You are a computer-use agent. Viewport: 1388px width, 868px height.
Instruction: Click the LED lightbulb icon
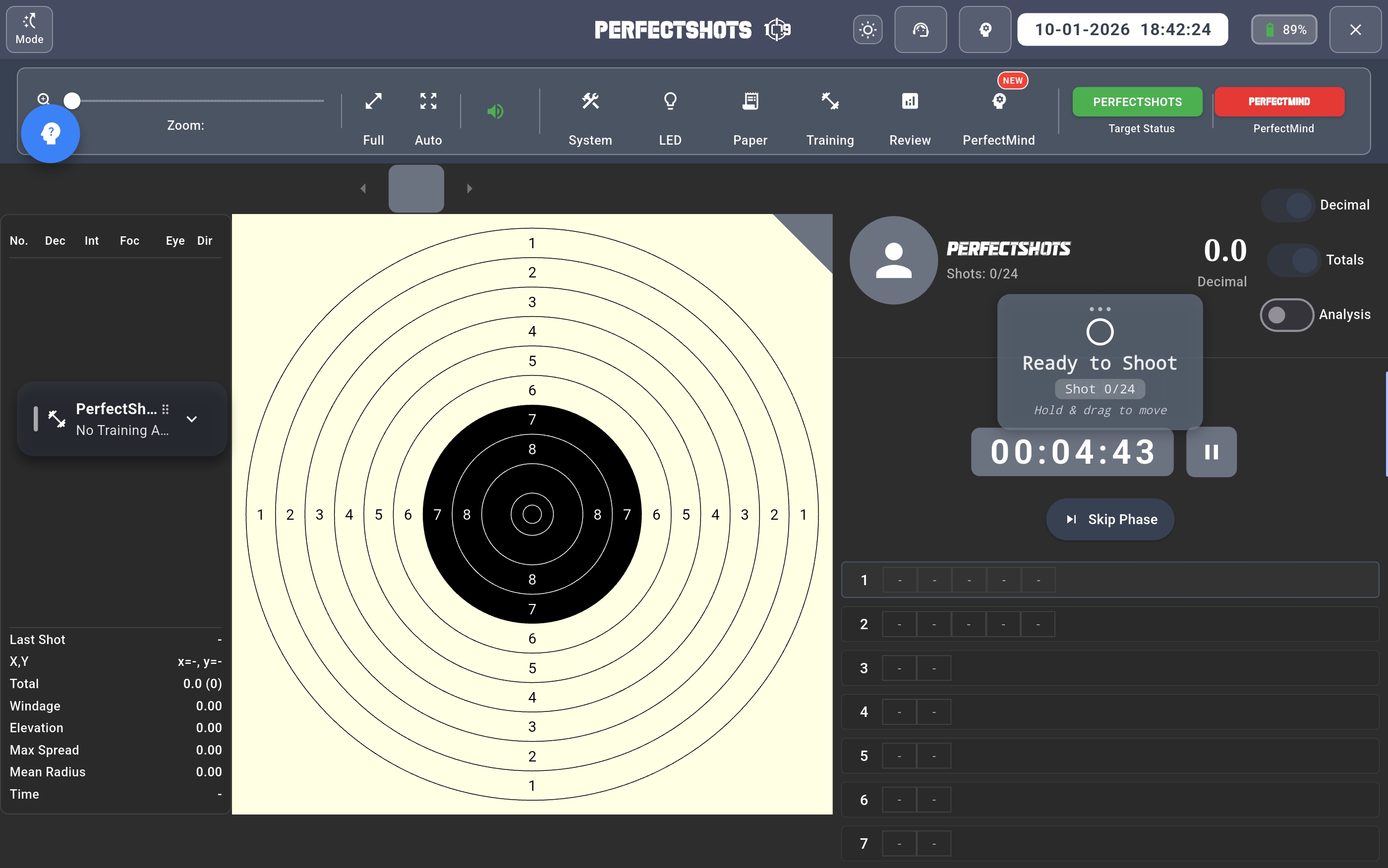[670, 102]
